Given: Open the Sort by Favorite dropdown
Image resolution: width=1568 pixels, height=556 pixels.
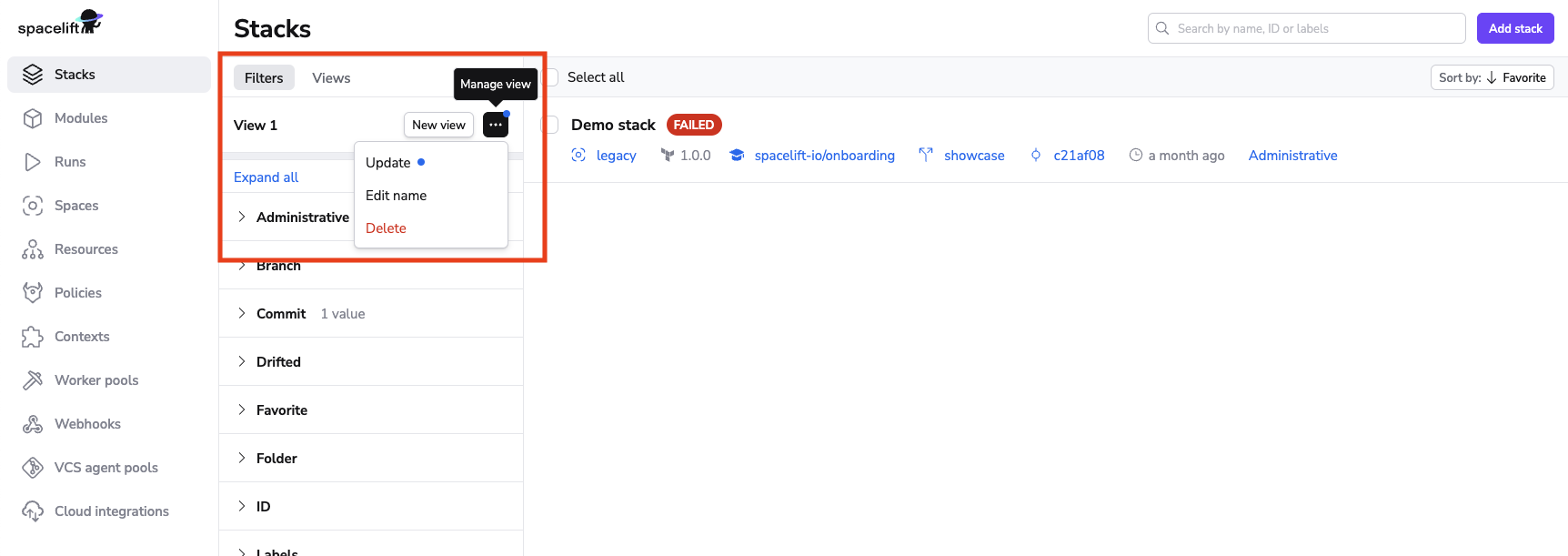Looking at the screenshot, I should tap(1492, 77).
